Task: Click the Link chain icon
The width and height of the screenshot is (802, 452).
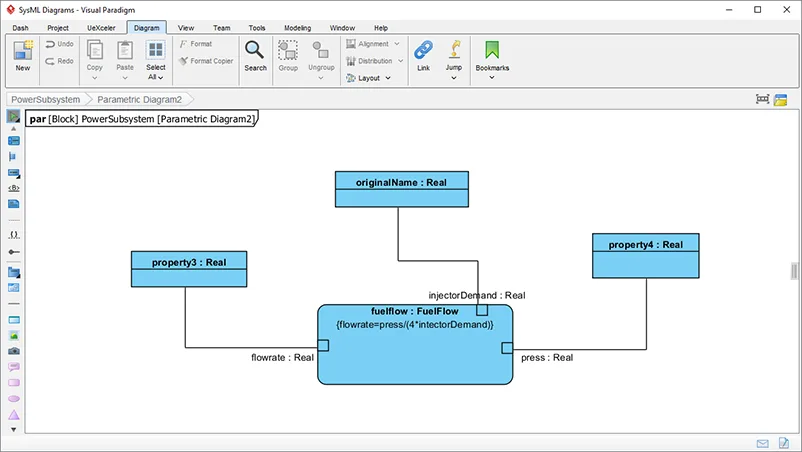Action: click(424, 50)
